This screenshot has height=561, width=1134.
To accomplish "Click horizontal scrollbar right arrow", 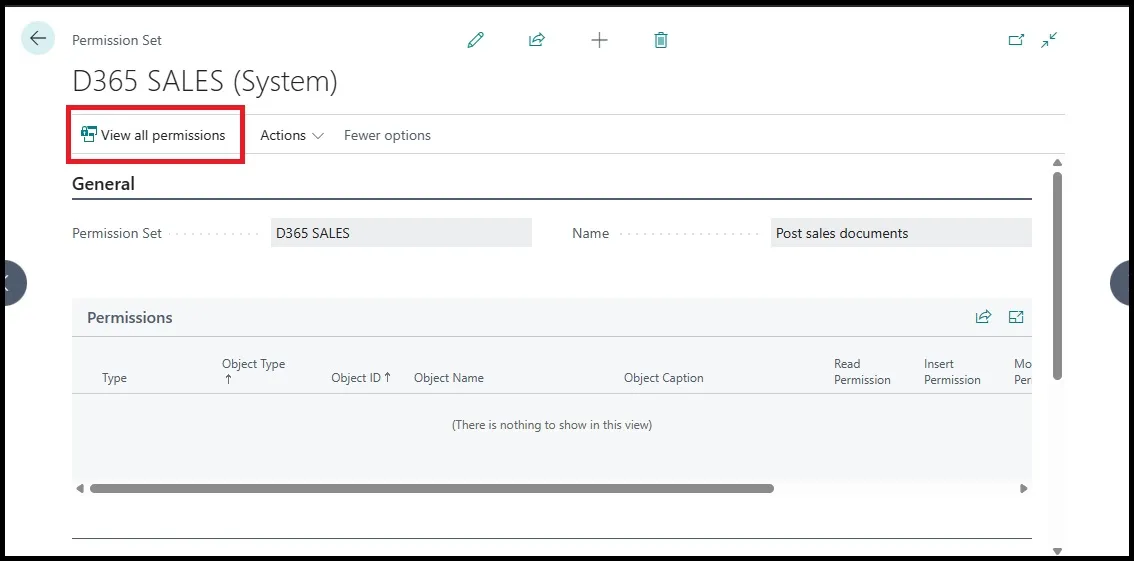I will [1023, 489].
